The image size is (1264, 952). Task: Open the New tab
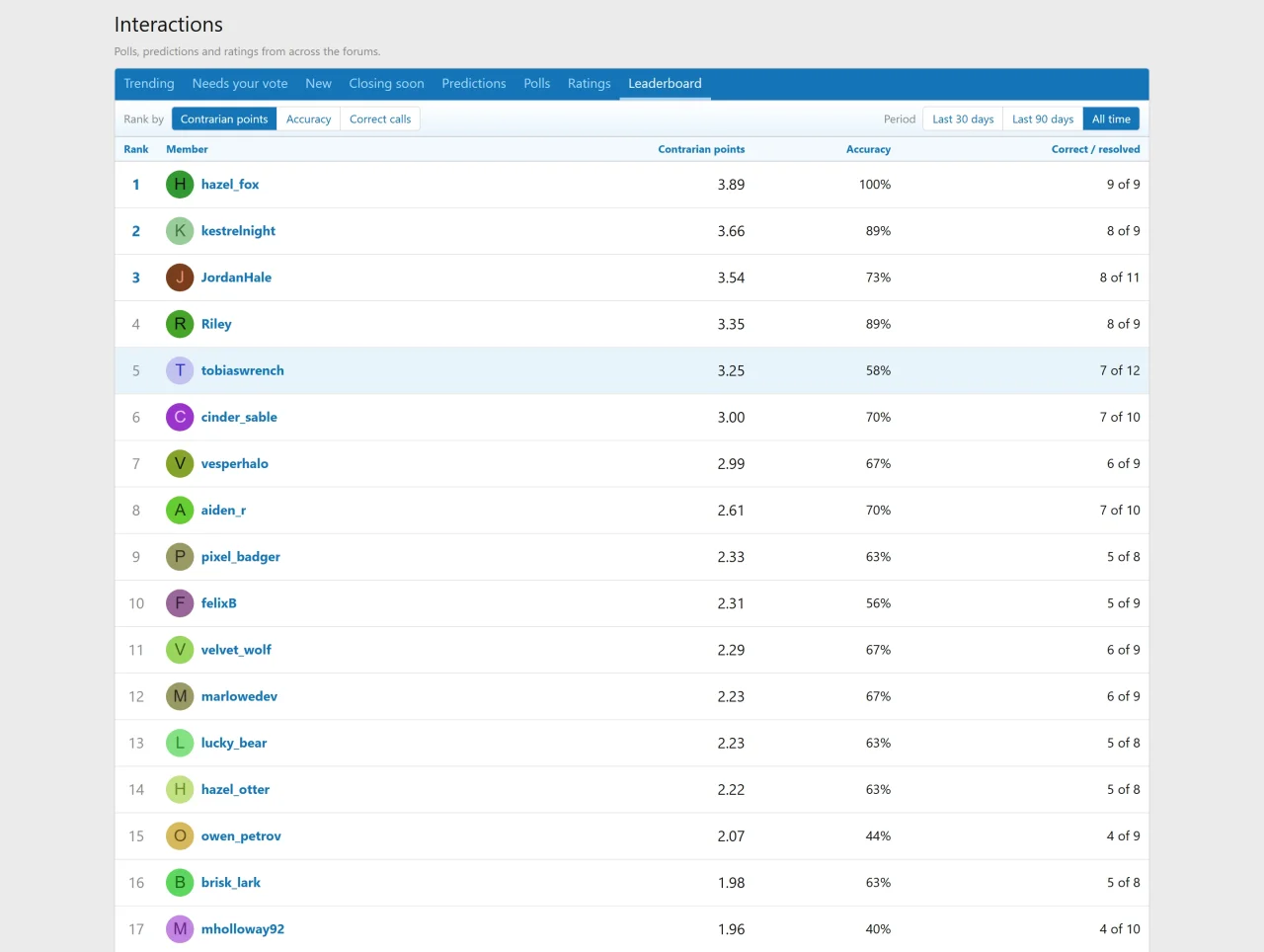[318, 84]
